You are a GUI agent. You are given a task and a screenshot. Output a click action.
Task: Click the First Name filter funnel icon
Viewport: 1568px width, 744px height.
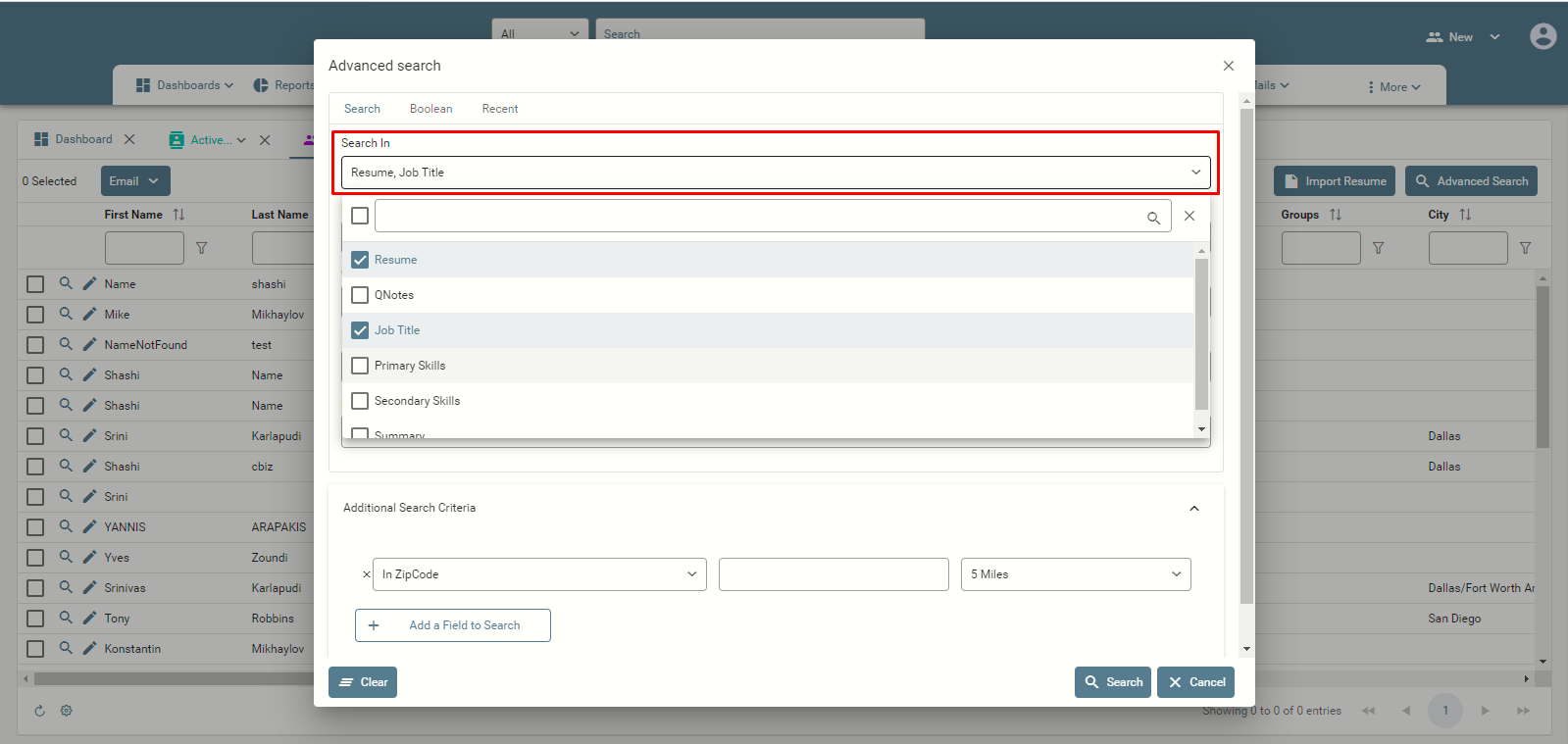click(201, 248)
